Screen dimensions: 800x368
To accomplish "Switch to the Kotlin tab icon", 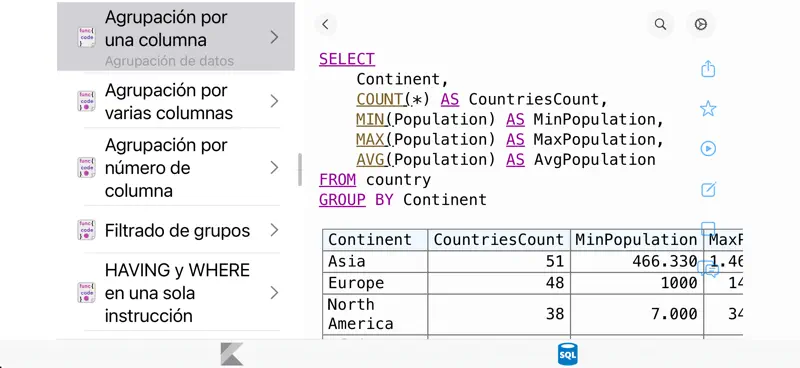I will tap(232, 354).
